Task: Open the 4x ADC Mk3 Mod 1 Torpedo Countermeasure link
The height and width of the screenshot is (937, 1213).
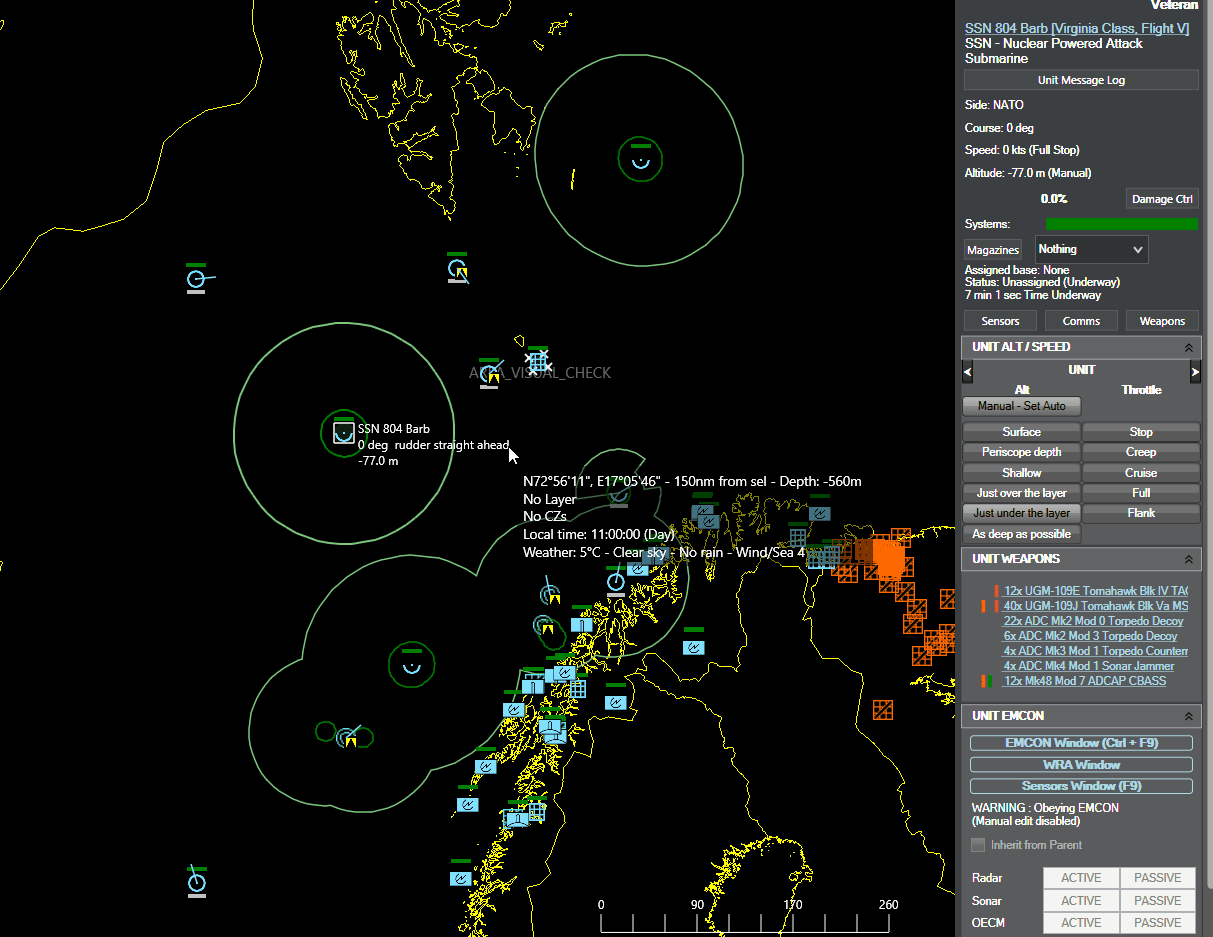Action: (x=1096, y=651)
